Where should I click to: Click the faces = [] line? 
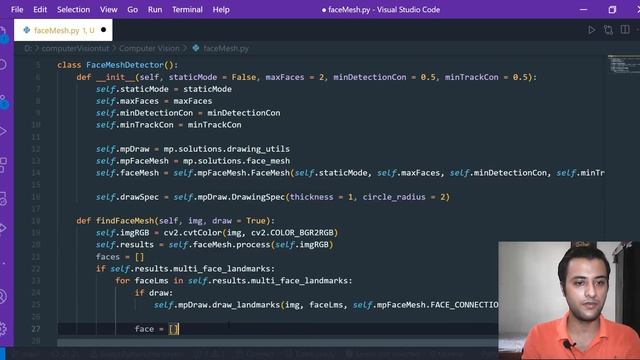click(120, 257)
